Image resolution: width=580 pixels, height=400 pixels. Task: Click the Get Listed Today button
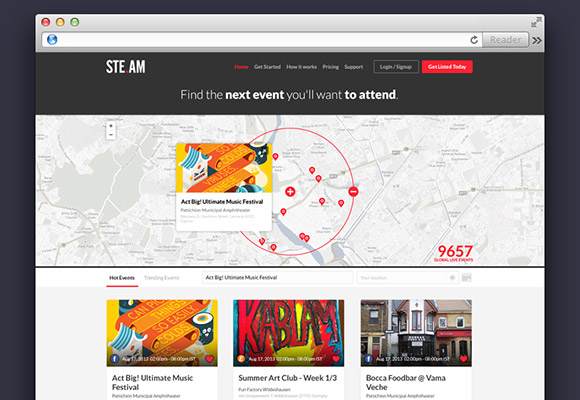[447, 67]
